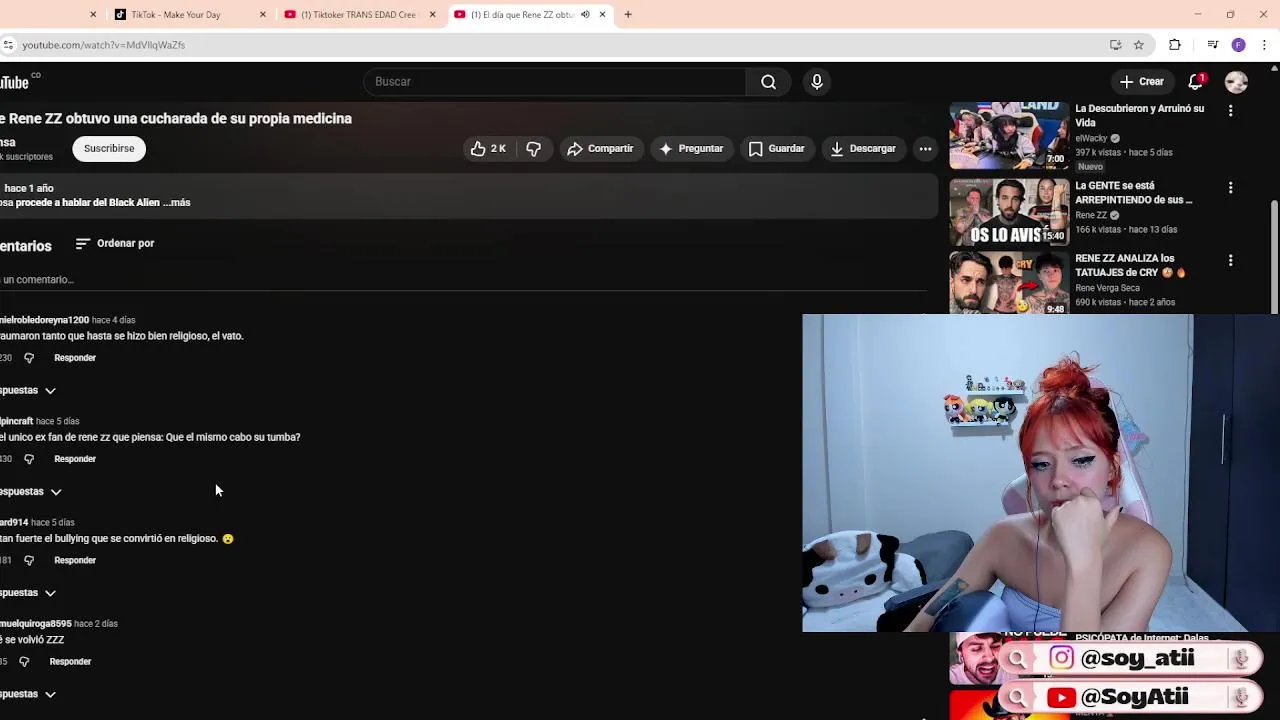Dislike the 'cabo su tumba' comment
This screenshot has width=1280, height=720.
click(28, 459)
